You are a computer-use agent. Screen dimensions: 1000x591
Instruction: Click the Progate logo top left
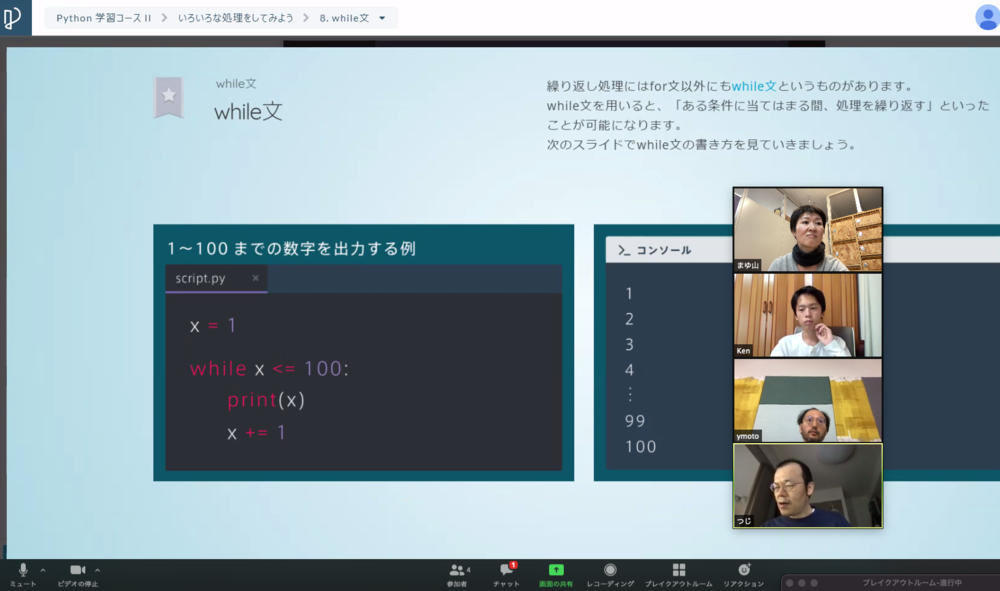point(14,16)
